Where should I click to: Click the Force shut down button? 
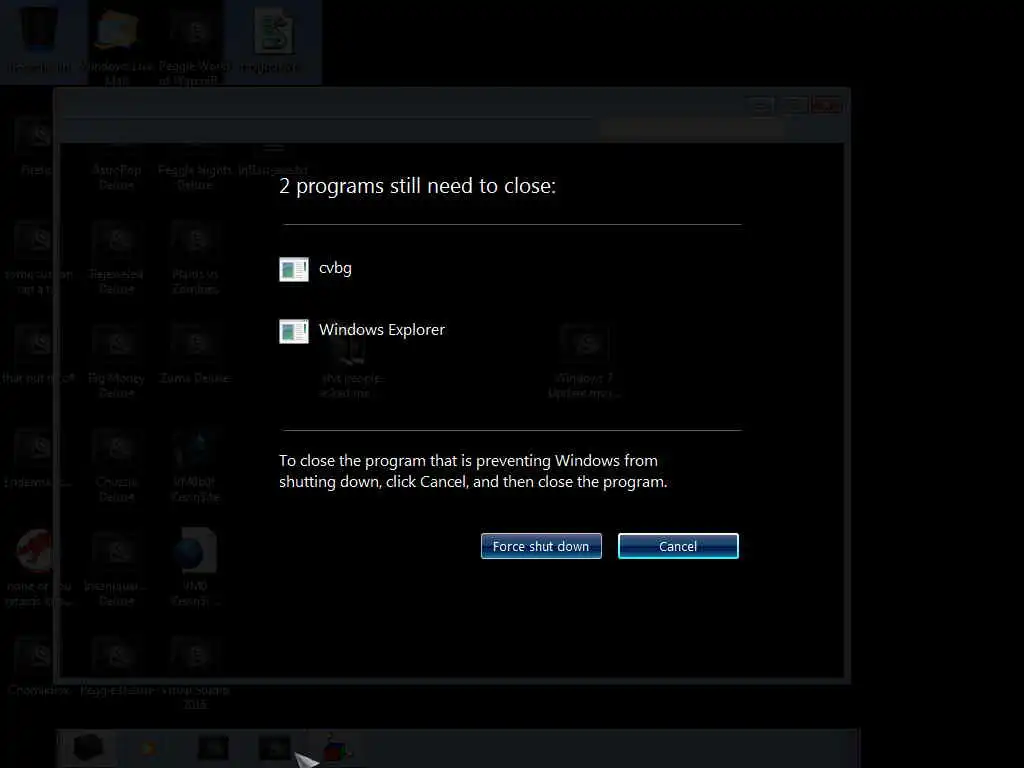point(541,546)
